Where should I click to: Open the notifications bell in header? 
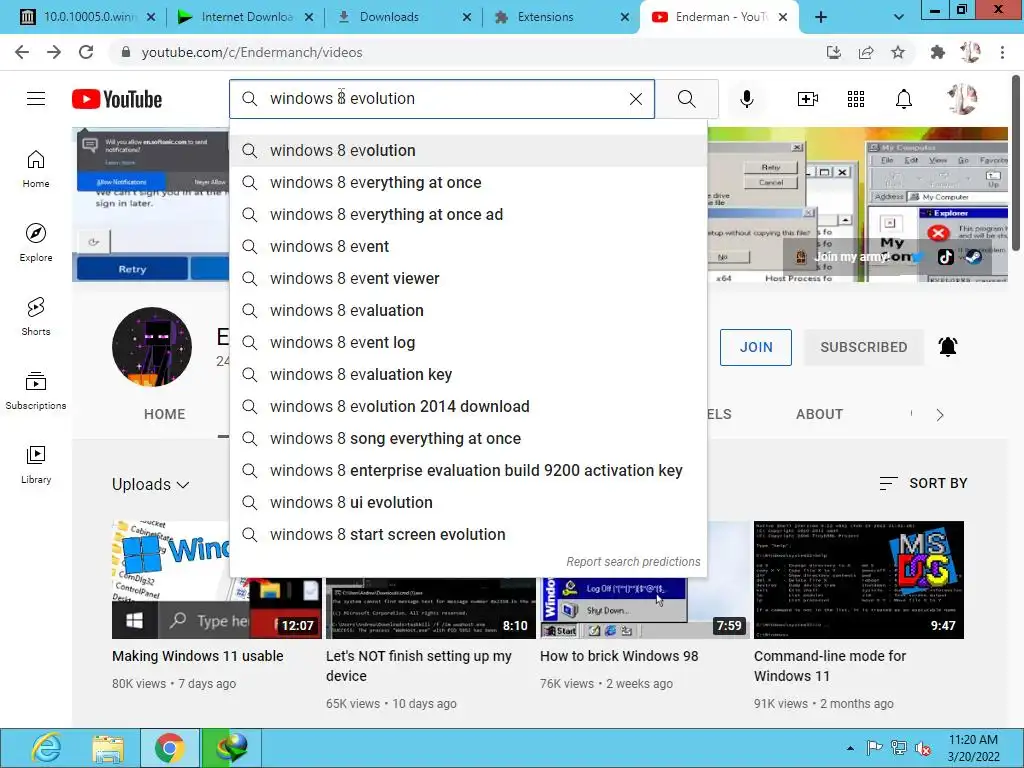click(904, 99)
